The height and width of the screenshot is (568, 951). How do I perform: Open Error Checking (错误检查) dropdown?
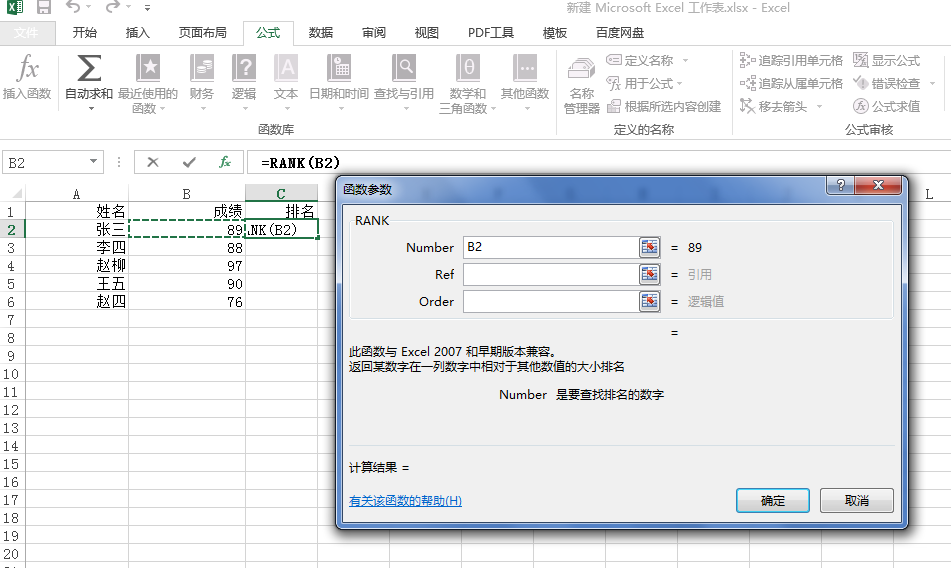933,84
